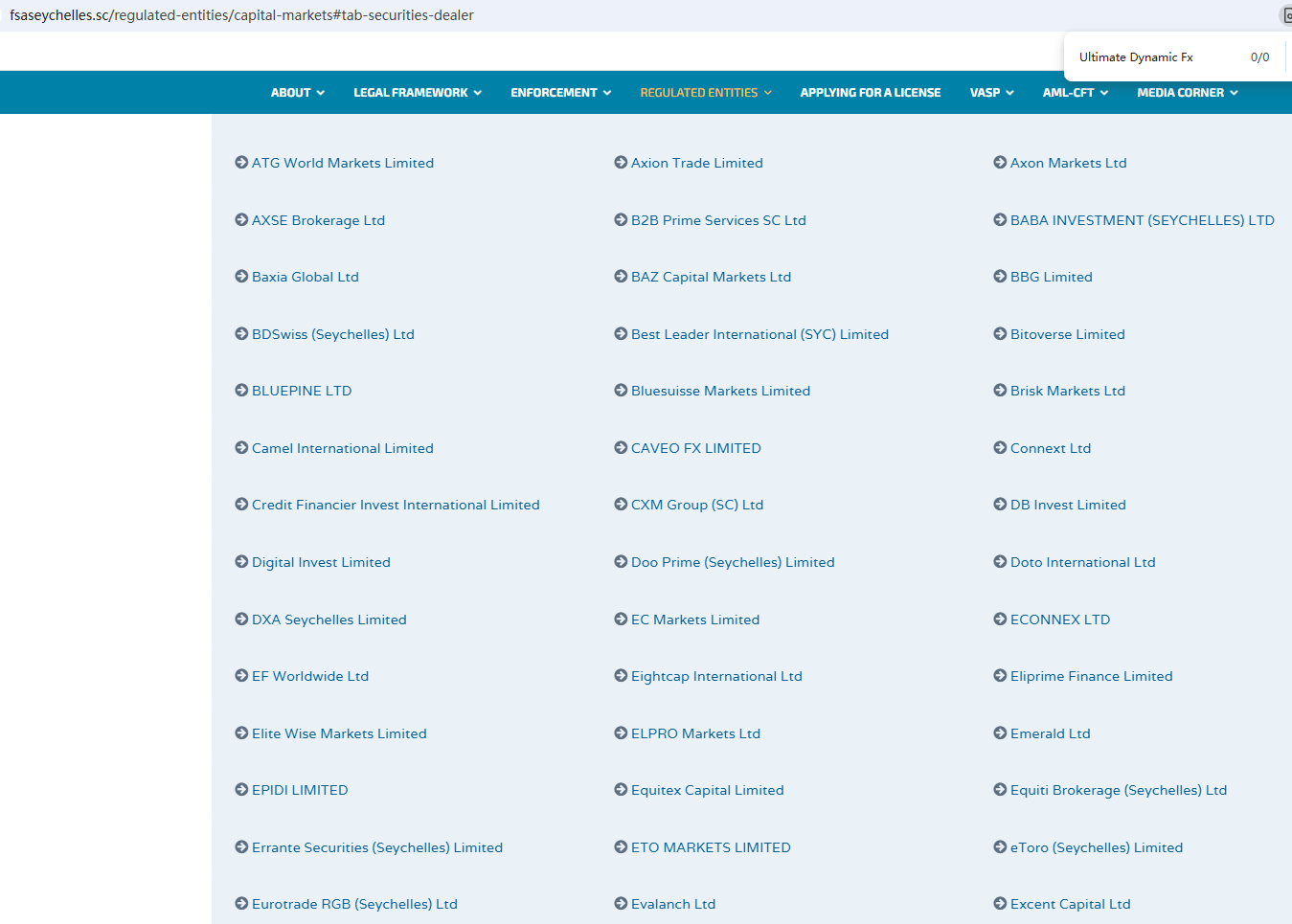1292x924 pixels.
Task: Click the arrow icon beside BABA INVESTMENT (SEYCHELLES) LTD
Action: pyautogui.click(x=1000, y=220)
